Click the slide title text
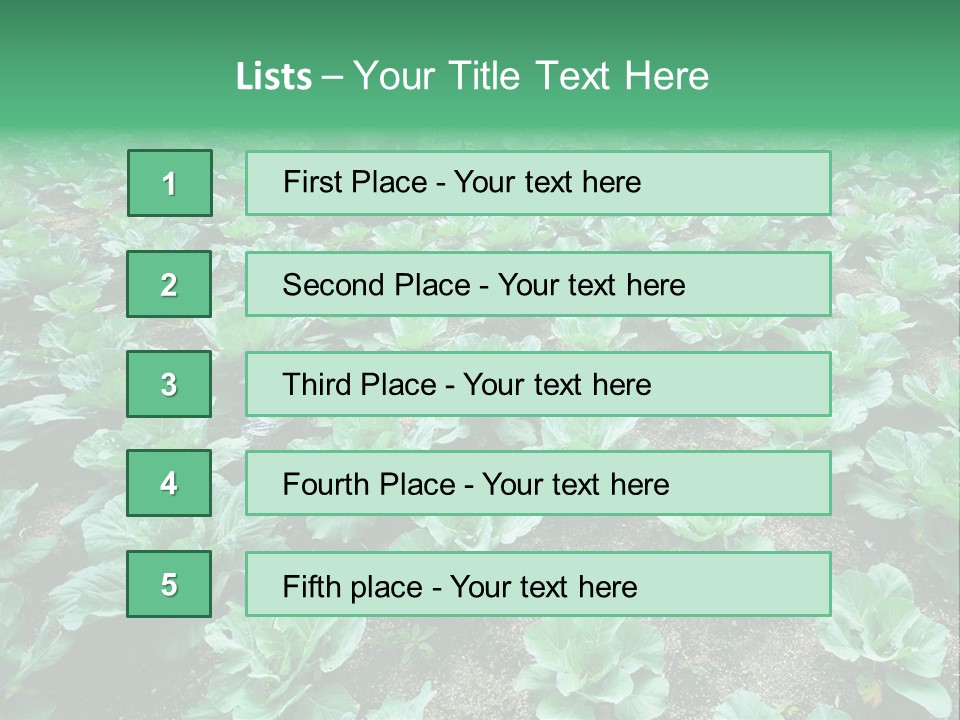 click(x=472, y=76)
